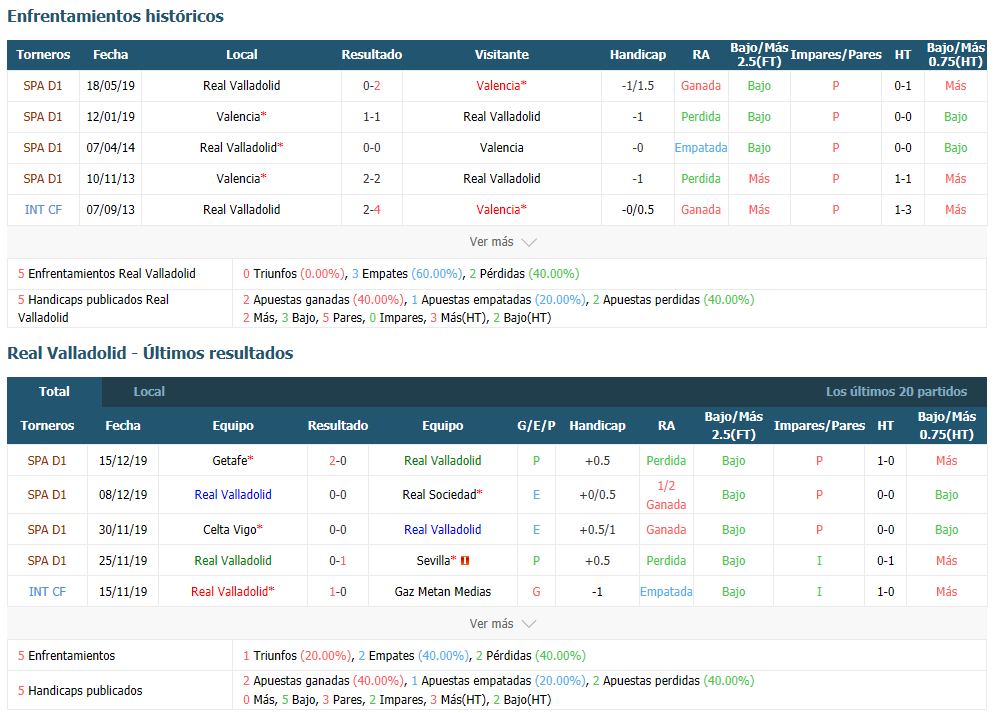The image size is (994, 713).
Task: Select the +0.5/1 handicap value
Action: tap(597, 530)
